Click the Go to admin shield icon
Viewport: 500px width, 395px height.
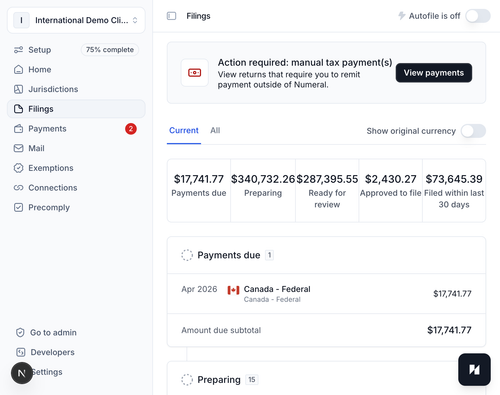pyautogui.click(x=20, y=332)
